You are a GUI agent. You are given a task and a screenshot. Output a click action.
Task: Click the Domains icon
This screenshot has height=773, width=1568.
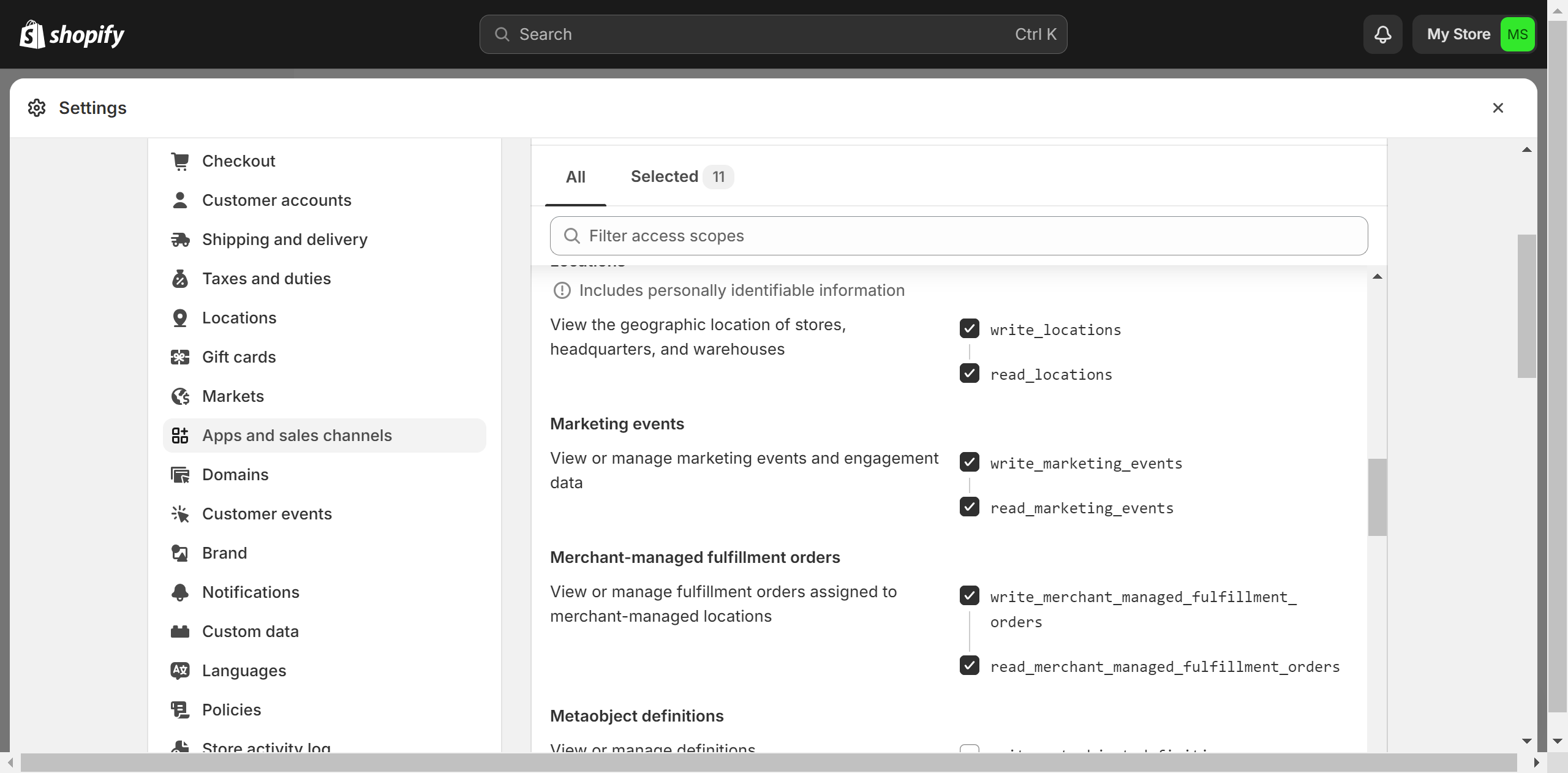[x=180, y=475]
